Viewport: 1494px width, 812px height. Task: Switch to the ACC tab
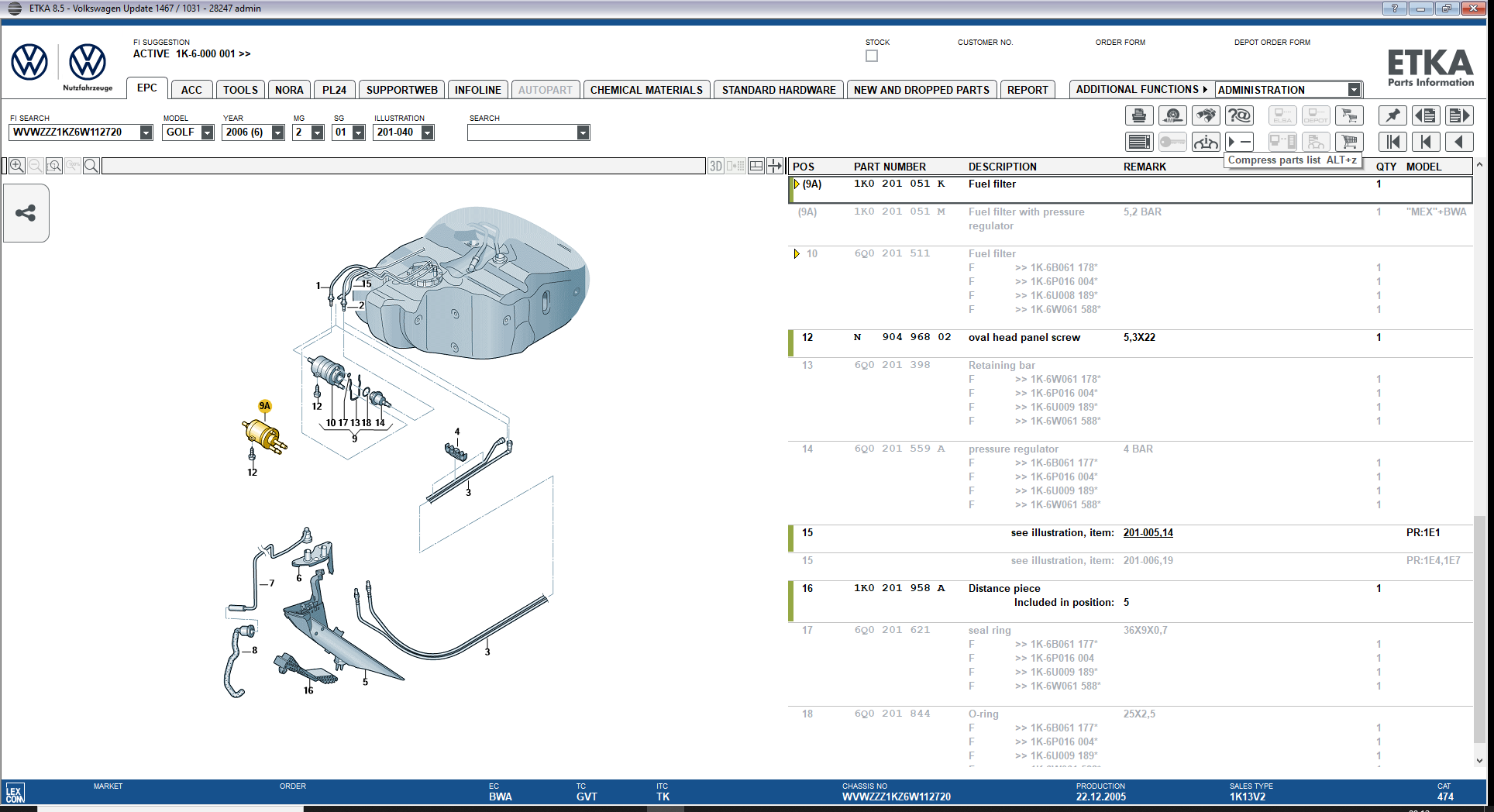click(191, 90)
